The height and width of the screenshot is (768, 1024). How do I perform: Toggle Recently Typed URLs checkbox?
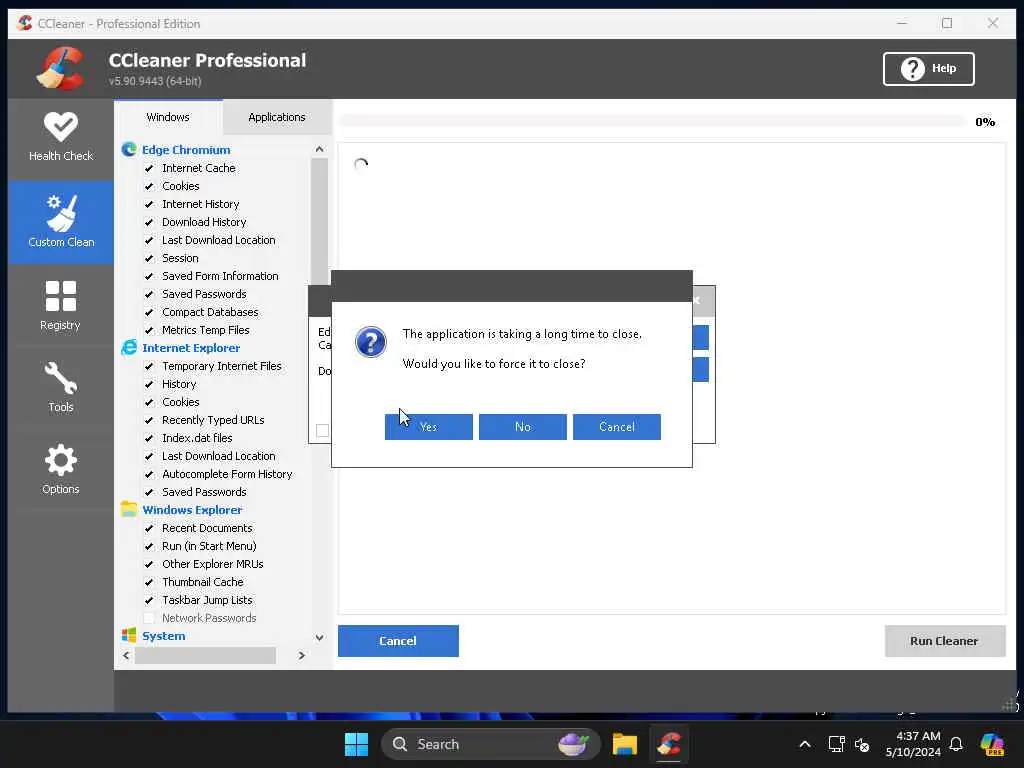point(149,420)
